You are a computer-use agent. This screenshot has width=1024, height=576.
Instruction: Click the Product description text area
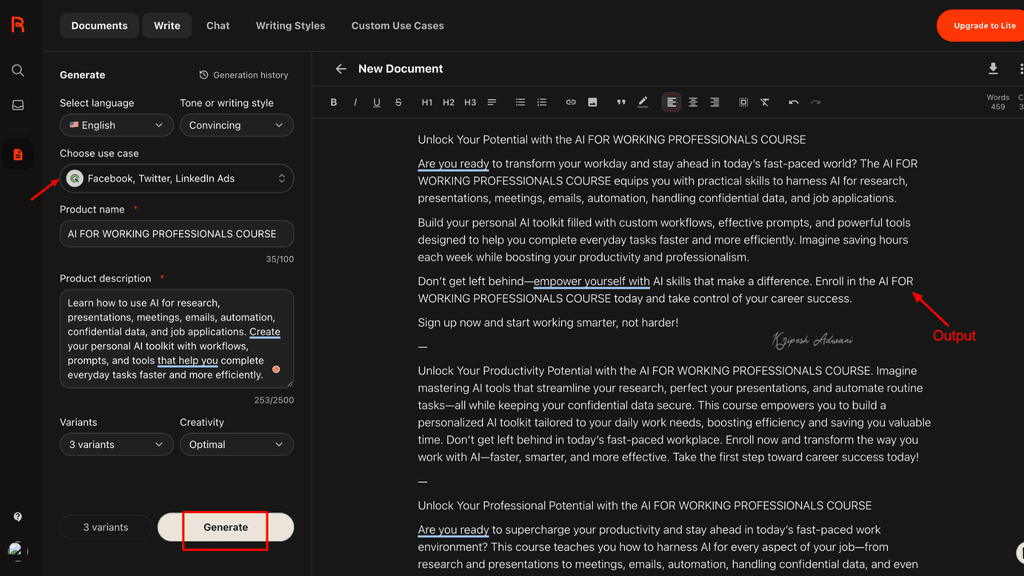176,339
